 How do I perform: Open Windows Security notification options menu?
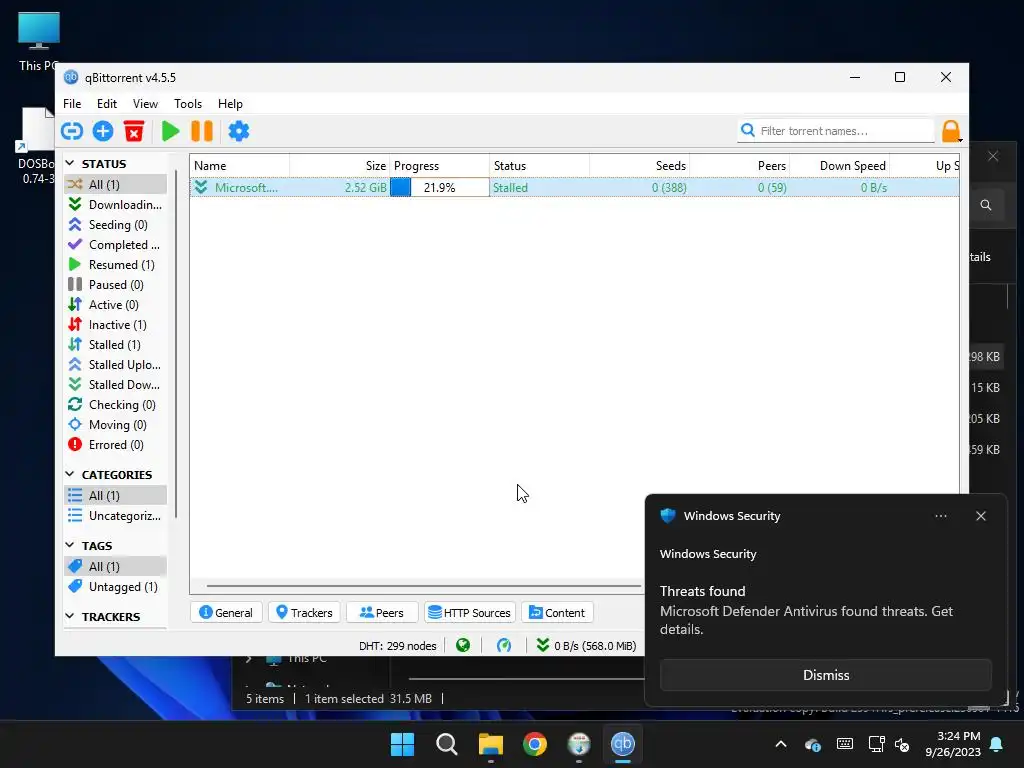pos(940,516)
